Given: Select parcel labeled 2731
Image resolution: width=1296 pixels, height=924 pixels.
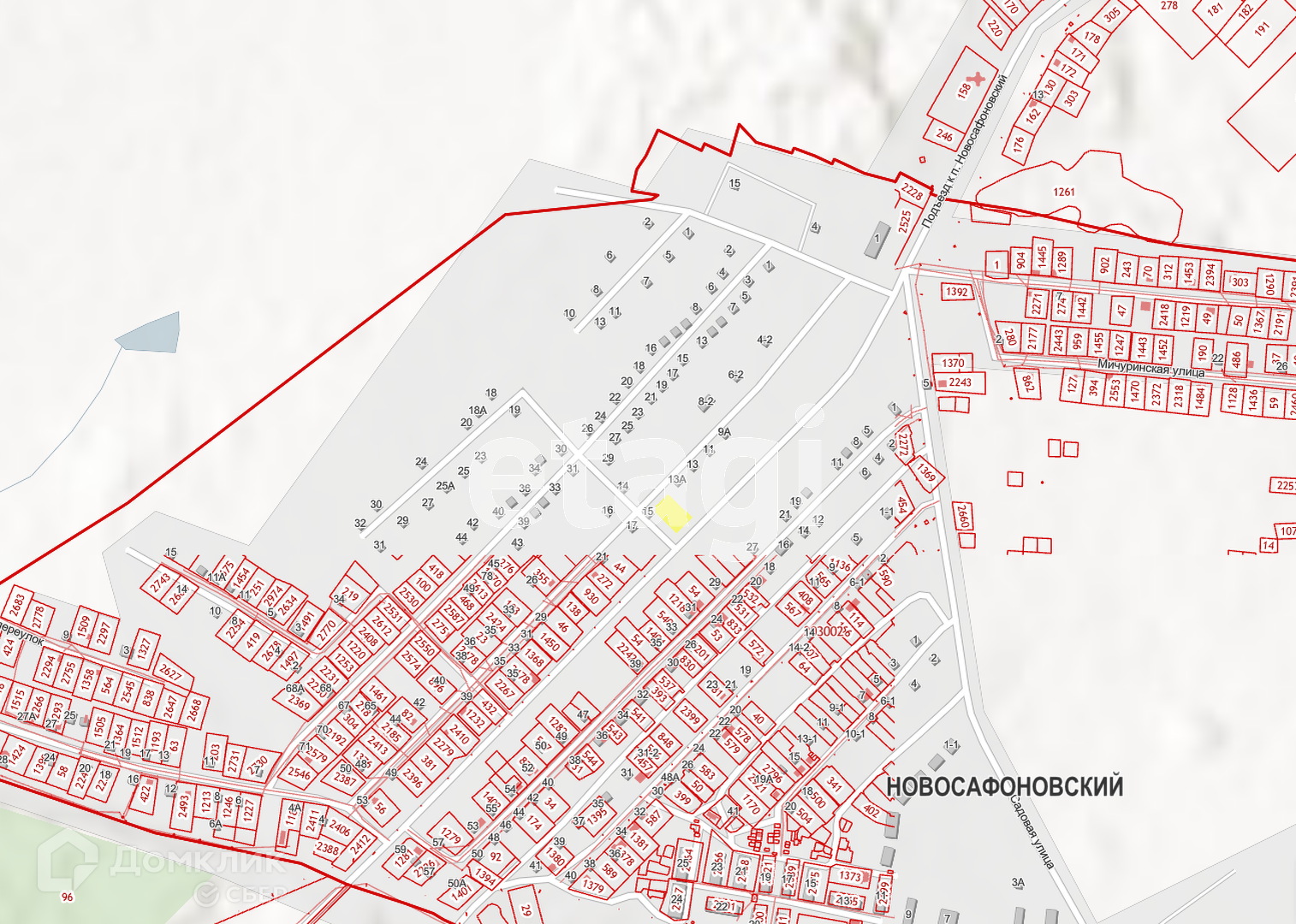Looking at the screenshot, I should [x=235, y=761].
